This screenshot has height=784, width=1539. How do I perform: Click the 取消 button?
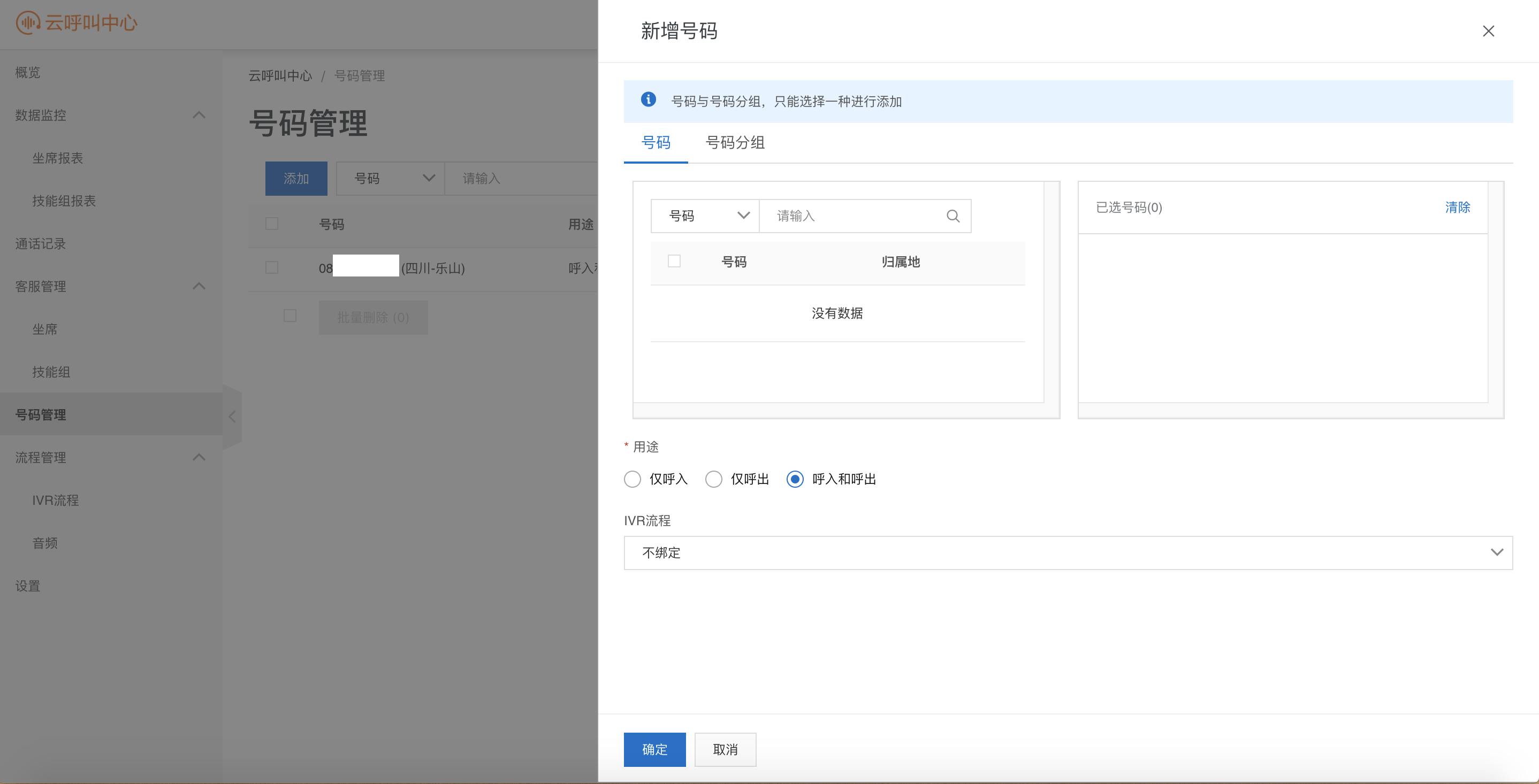pyautogui.click(x=725, y=750)
